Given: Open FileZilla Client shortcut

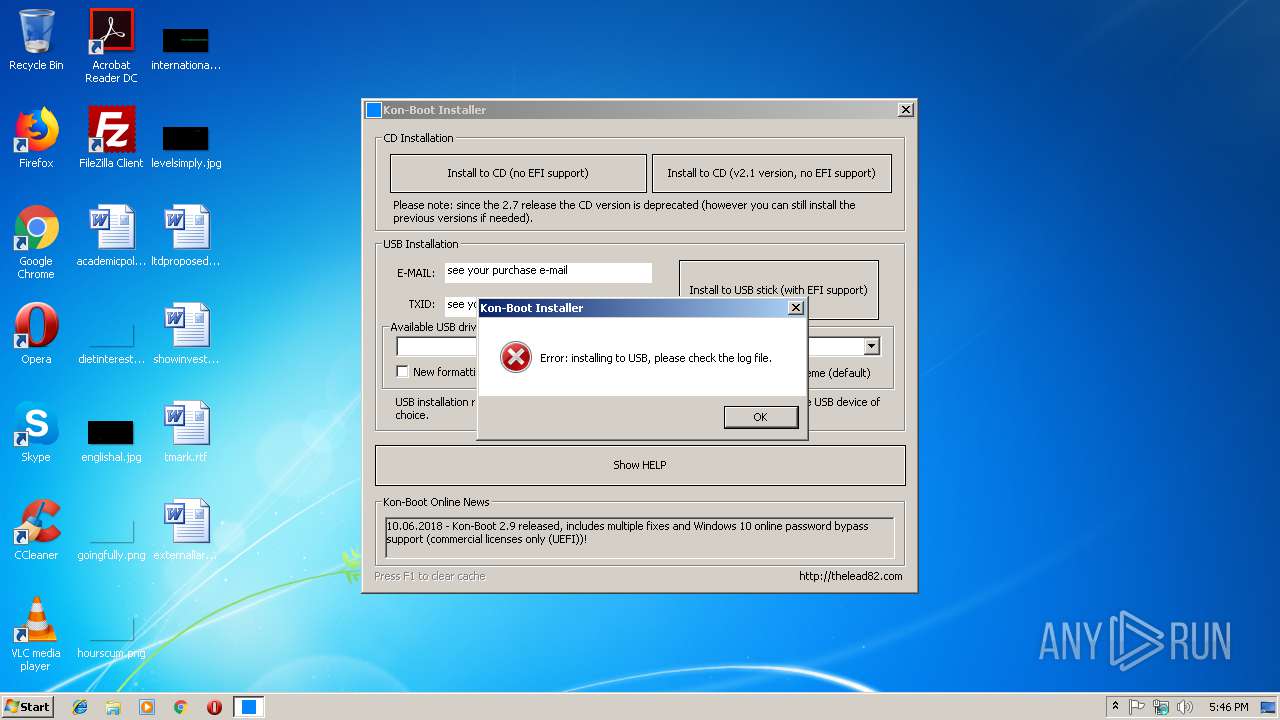Looking at the screenshot, I should tap(111, 138).
